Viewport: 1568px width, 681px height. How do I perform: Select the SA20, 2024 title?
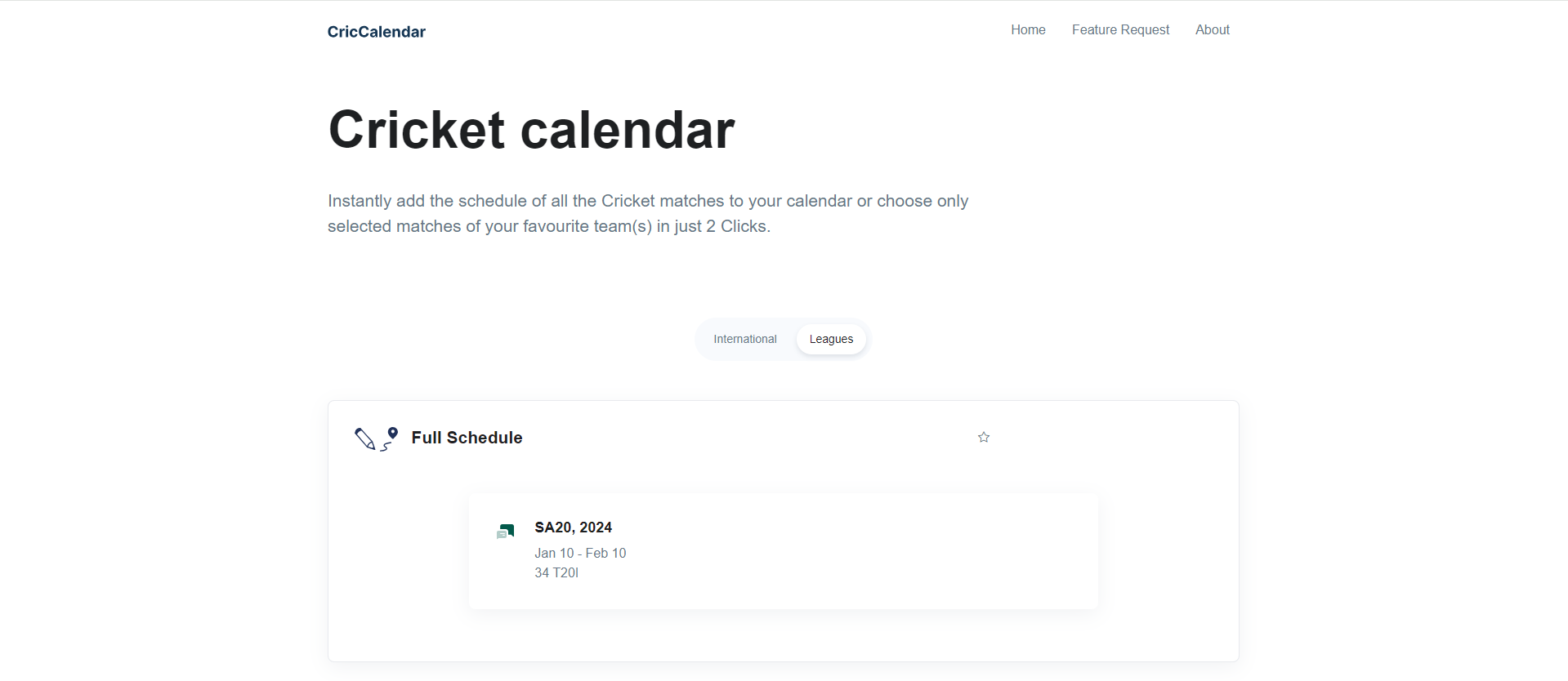[574, 527]
